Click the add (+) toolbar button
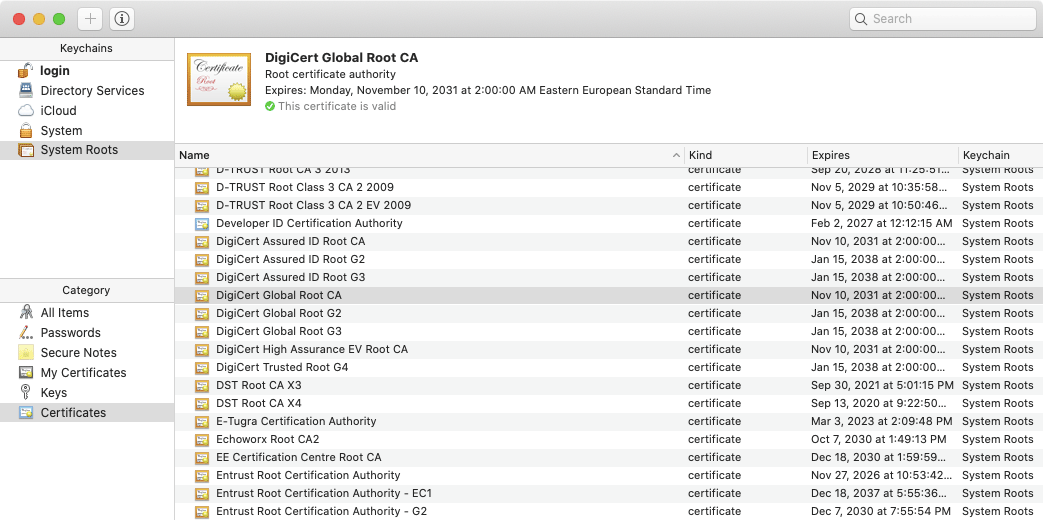Screen dimensions: 1043x520 tap(90, 19)
